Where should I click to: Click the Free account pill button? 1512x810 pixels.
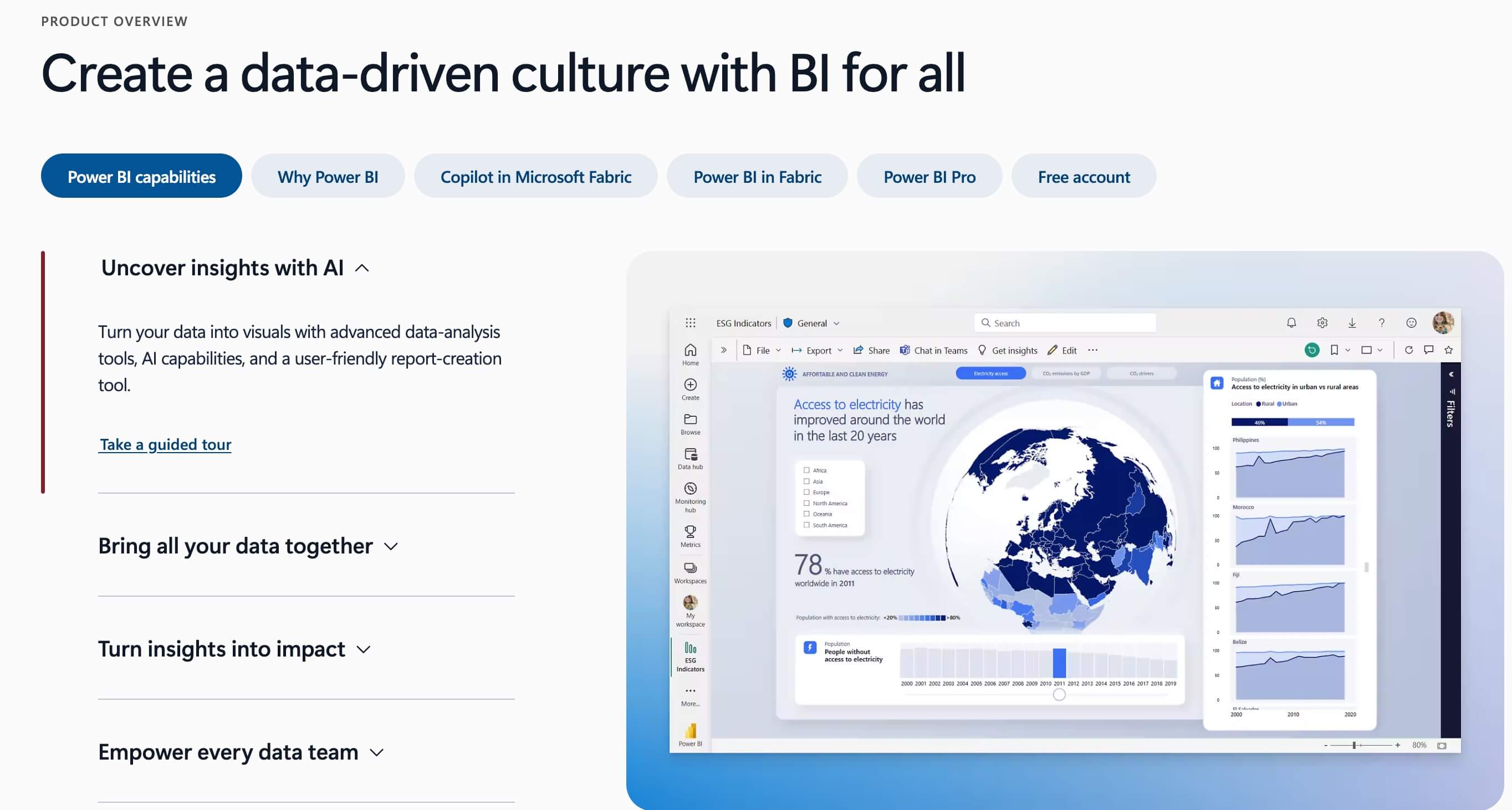pyautogui.click(x=1084, y=176)
